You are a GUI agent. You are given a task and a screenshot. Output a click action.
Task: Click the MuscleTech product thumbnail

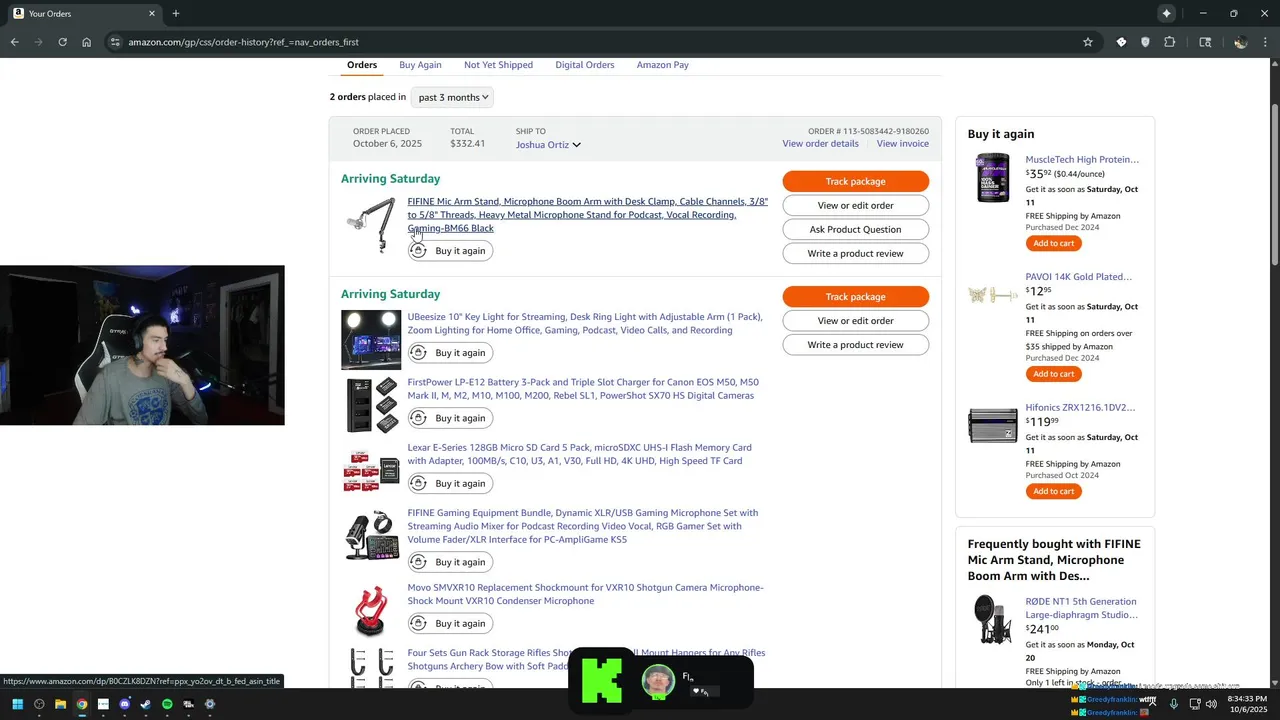point(993,179)
